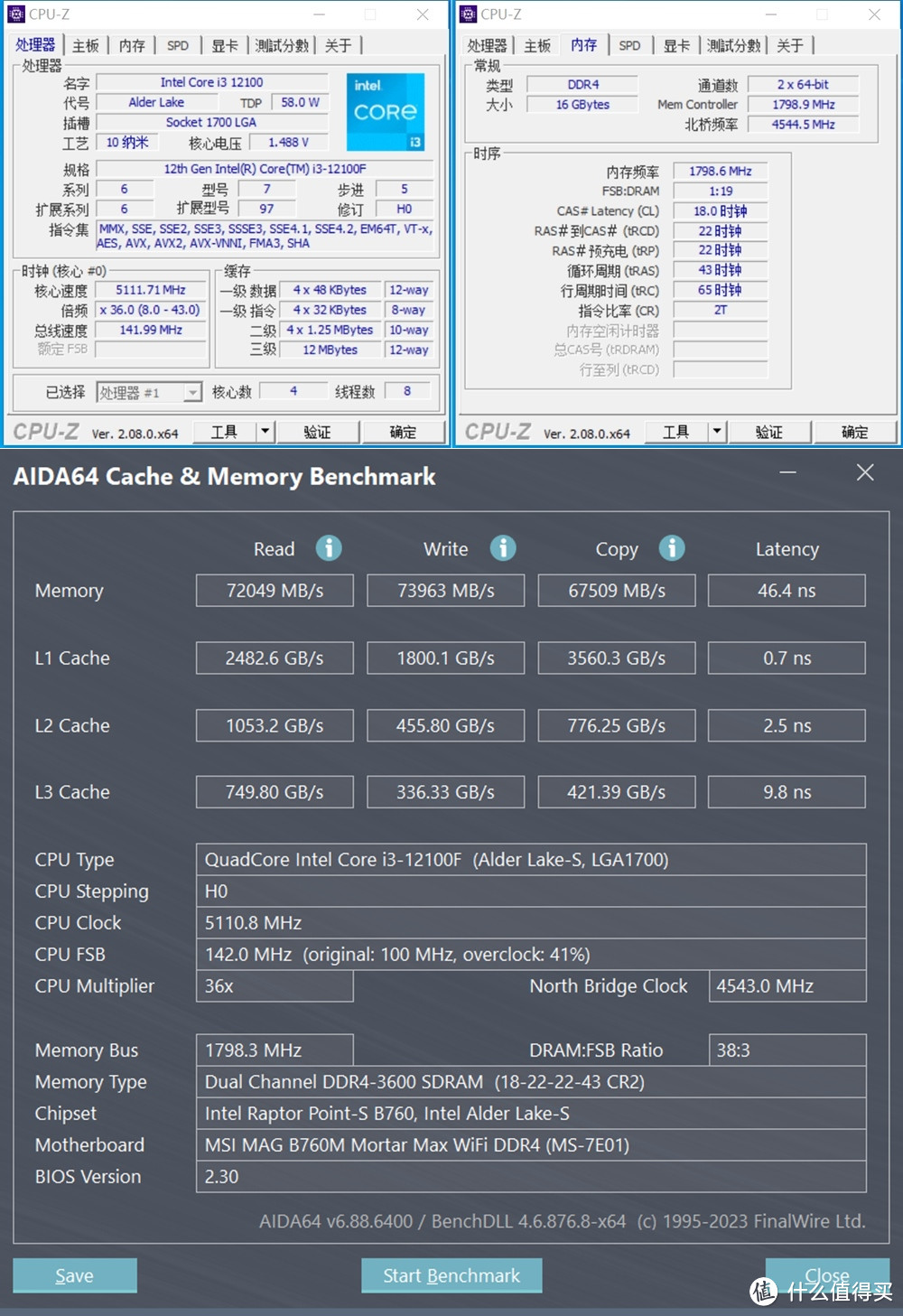Click the Intel Core i3 logo badge
This screenshot has height=1316, width=903.
(386, 112)
